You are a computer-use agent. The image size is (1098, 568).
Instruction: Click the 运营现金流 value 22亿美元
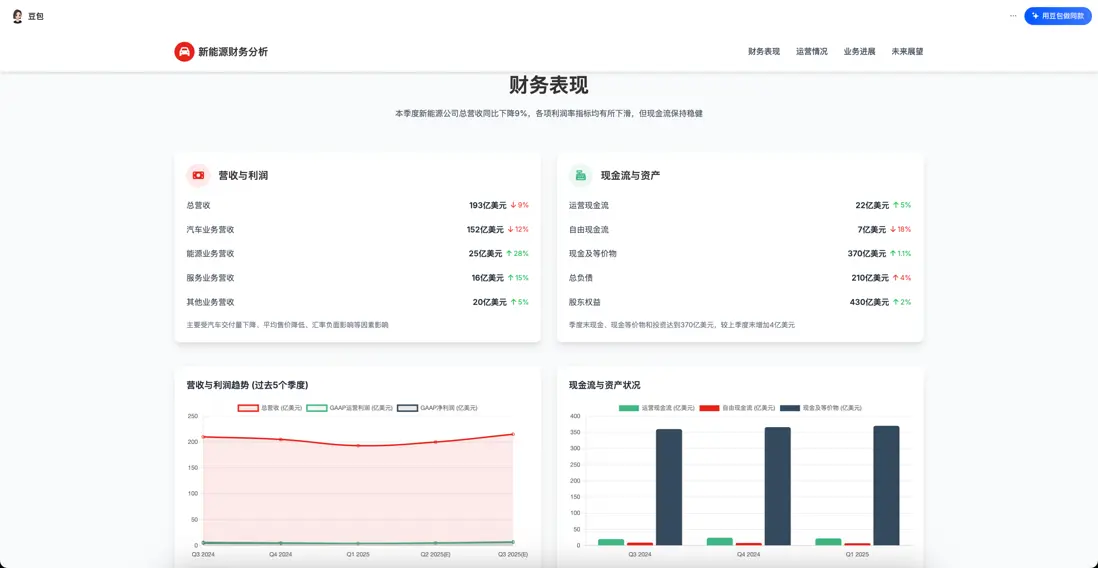point(872,205)
